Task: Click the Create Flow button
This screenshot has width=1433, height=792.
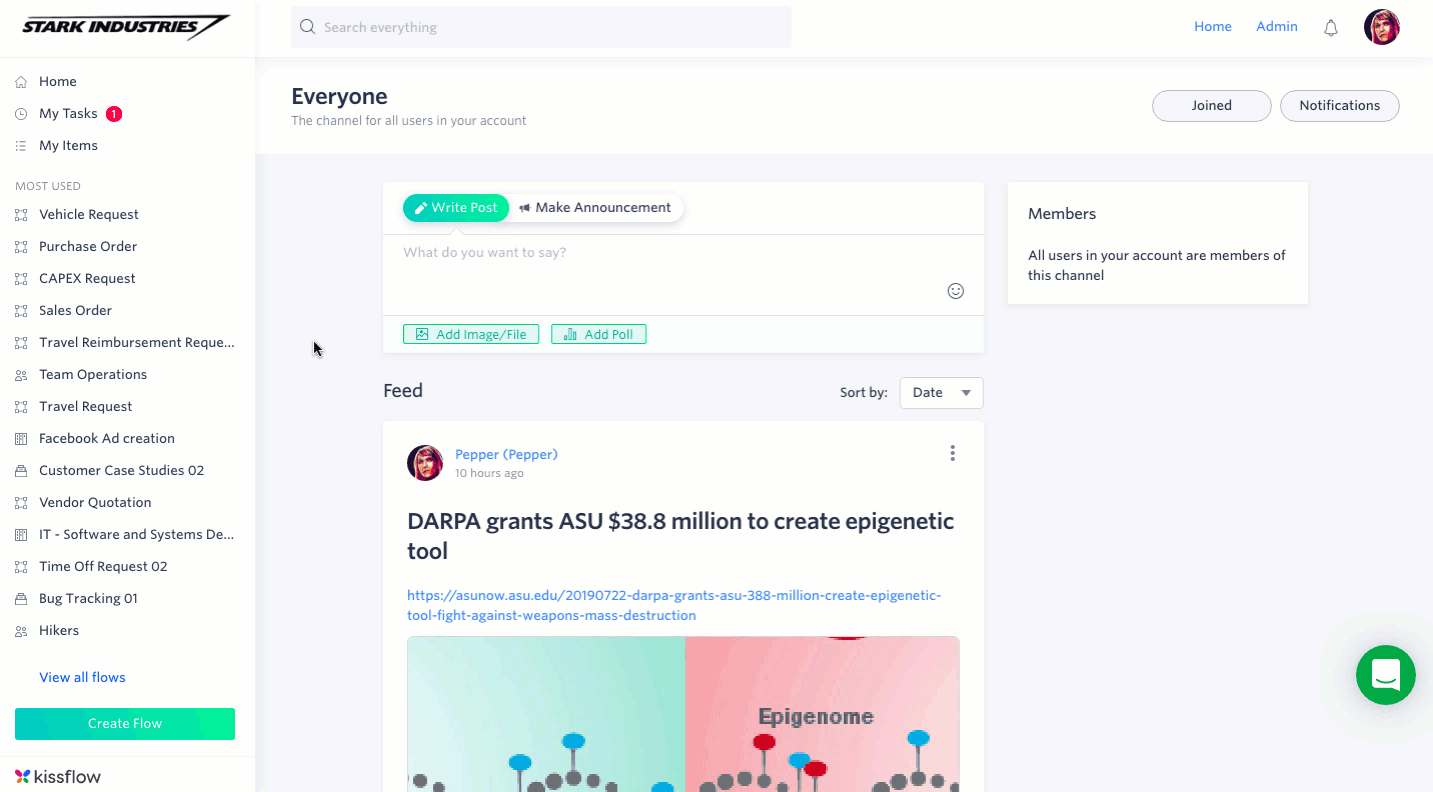Action: click(125, 724)
